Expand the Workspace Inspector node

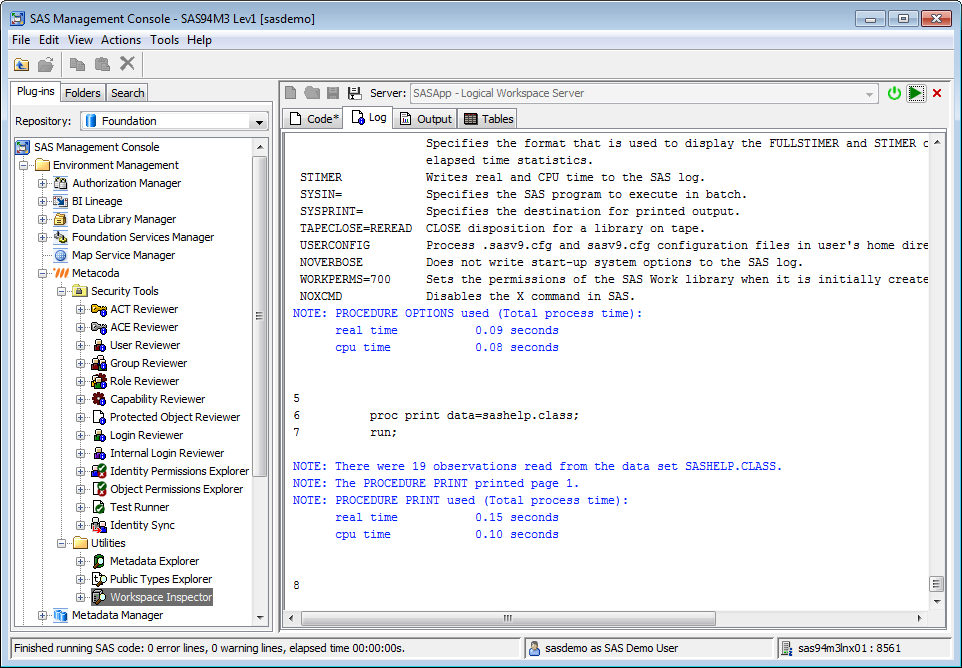click(80, 597)
